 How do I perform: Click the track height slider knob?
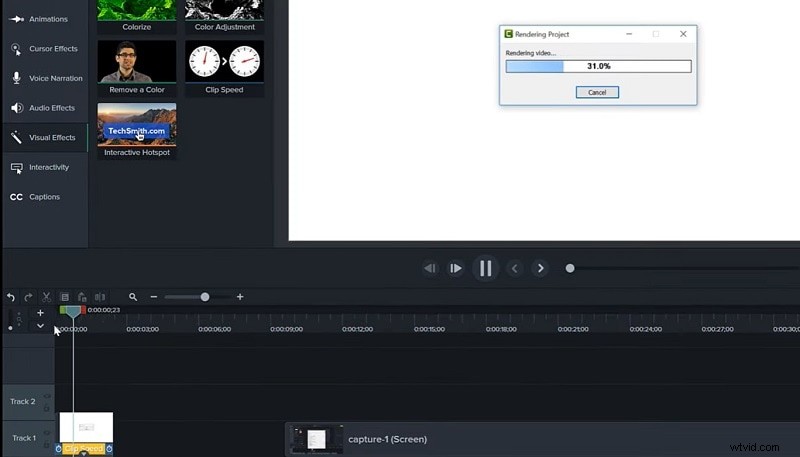[x=10, y=328]
